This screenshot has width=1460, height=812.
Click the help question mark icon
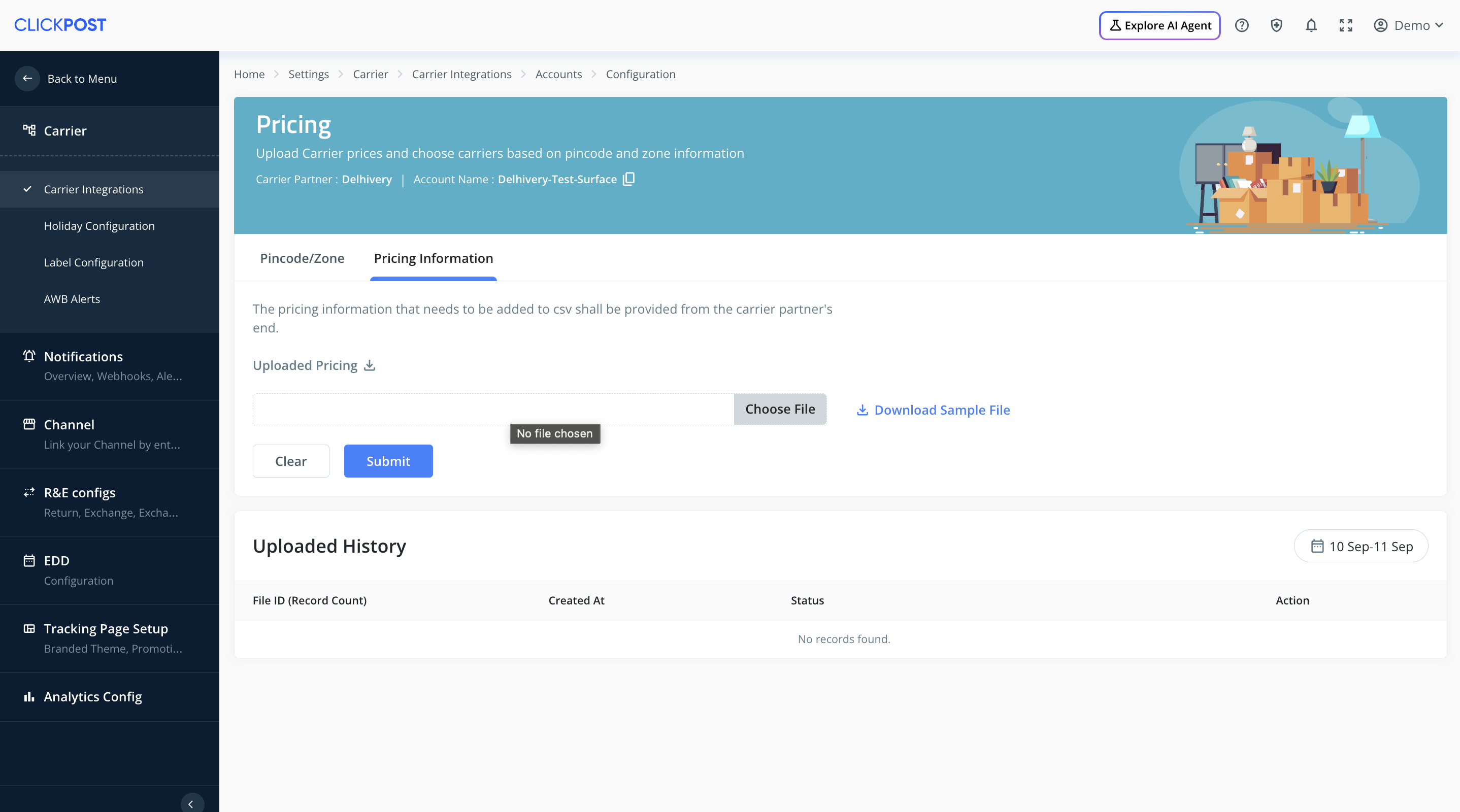(x=1241, y=25)
